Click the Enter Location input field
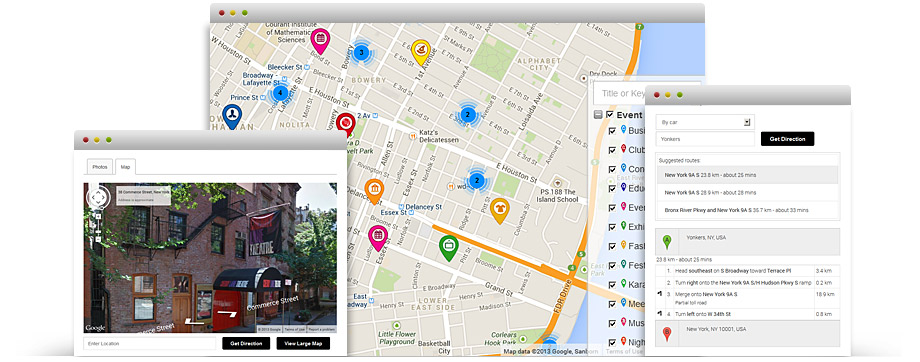Image resolution: width=920 pixels, height=362 pixels. [x=150, y=343]
